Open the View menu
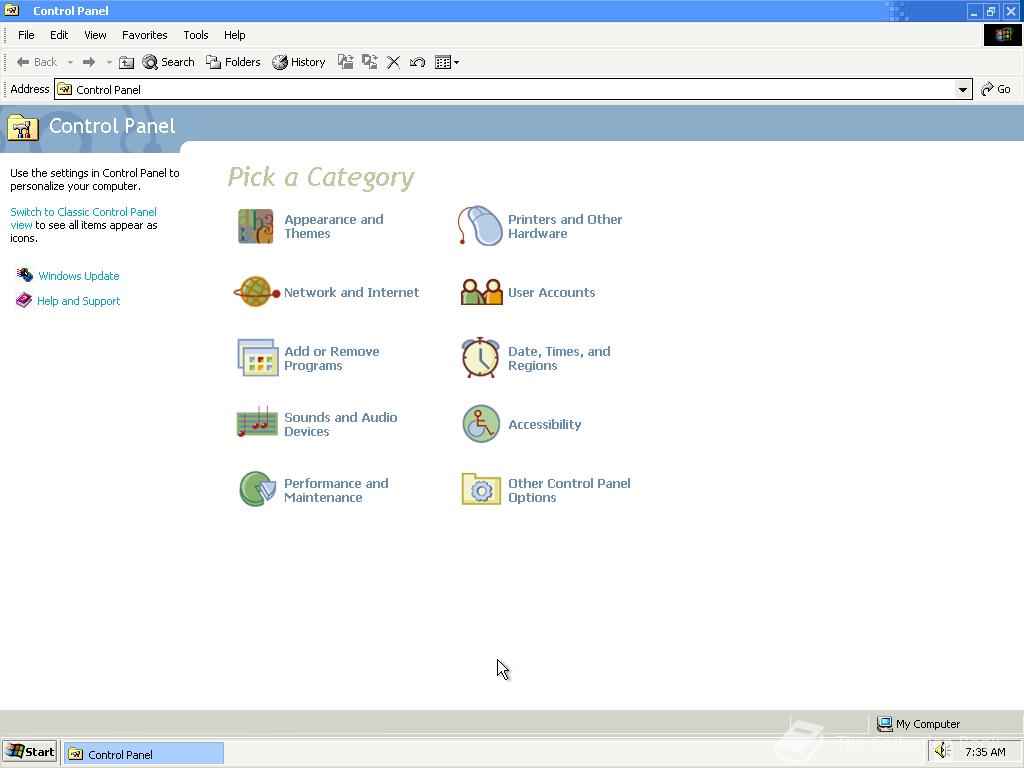 [x=95, y=35]
